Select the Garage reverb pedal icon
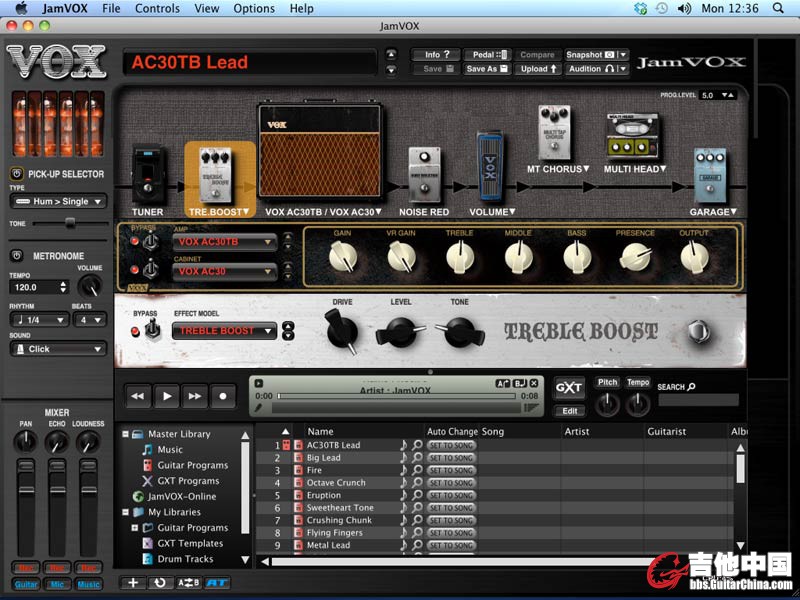This screenshot has width=800, height=600. (x=710, y=176)
